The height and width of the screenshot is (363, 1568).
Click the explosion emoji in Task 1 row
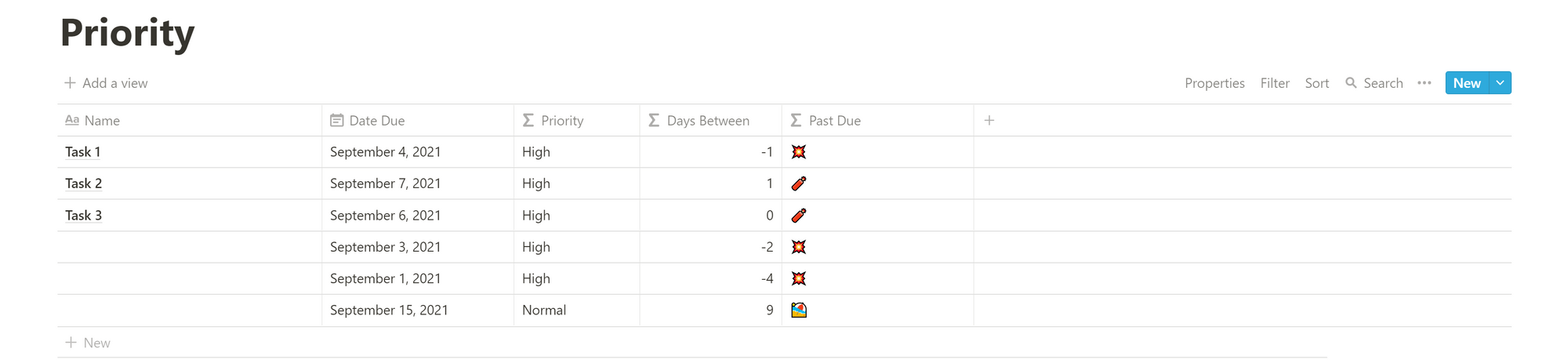pos(799,151)
